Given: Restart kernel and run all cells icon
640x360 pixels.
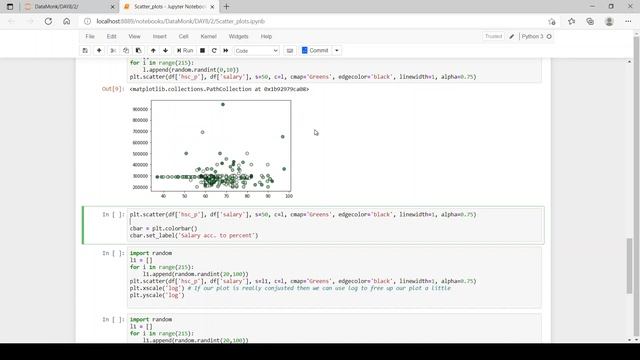Looking at the screenshot, I should coord(226,51).
